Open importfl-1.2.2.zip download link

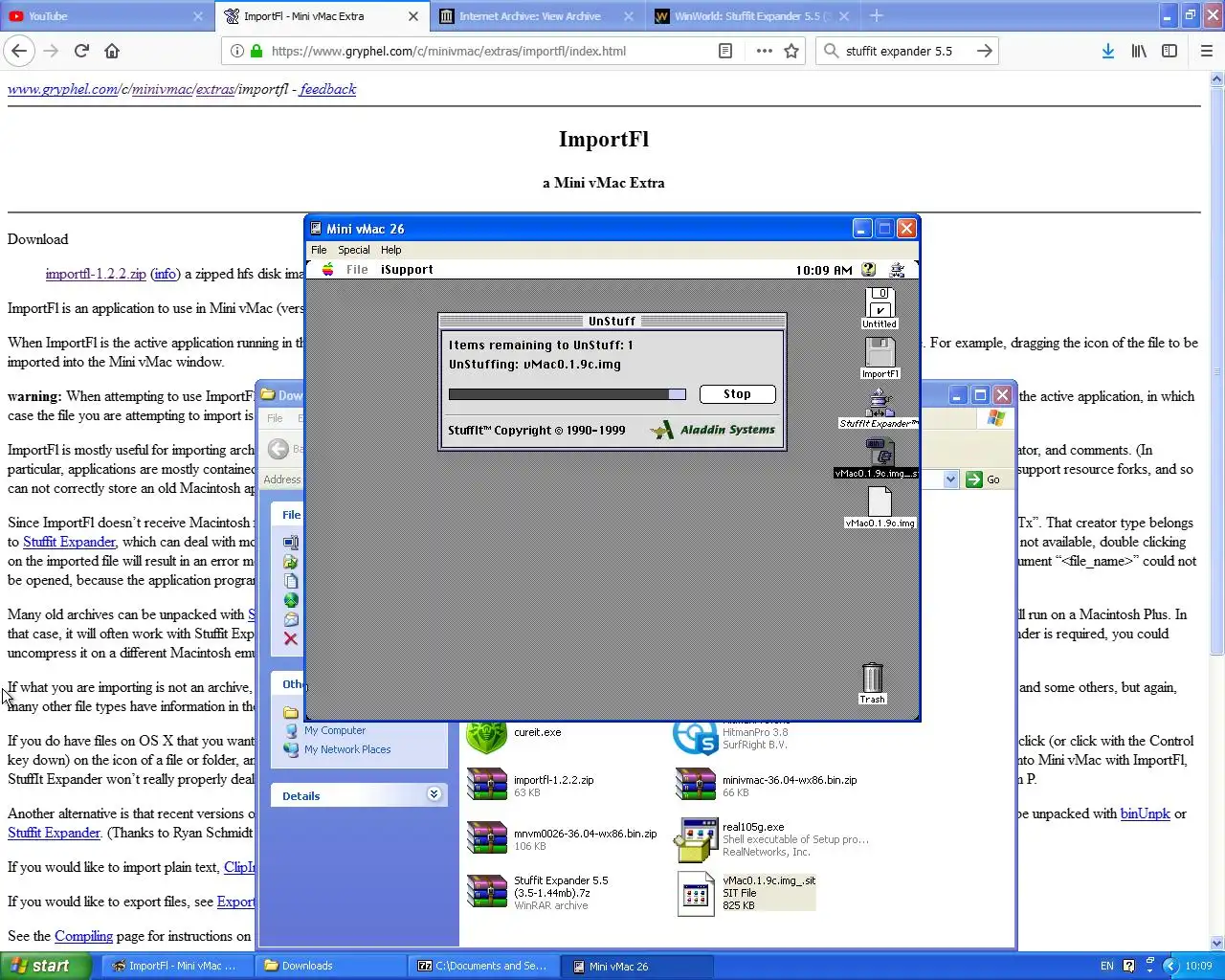pyautogui.click(x=96, y=274)
